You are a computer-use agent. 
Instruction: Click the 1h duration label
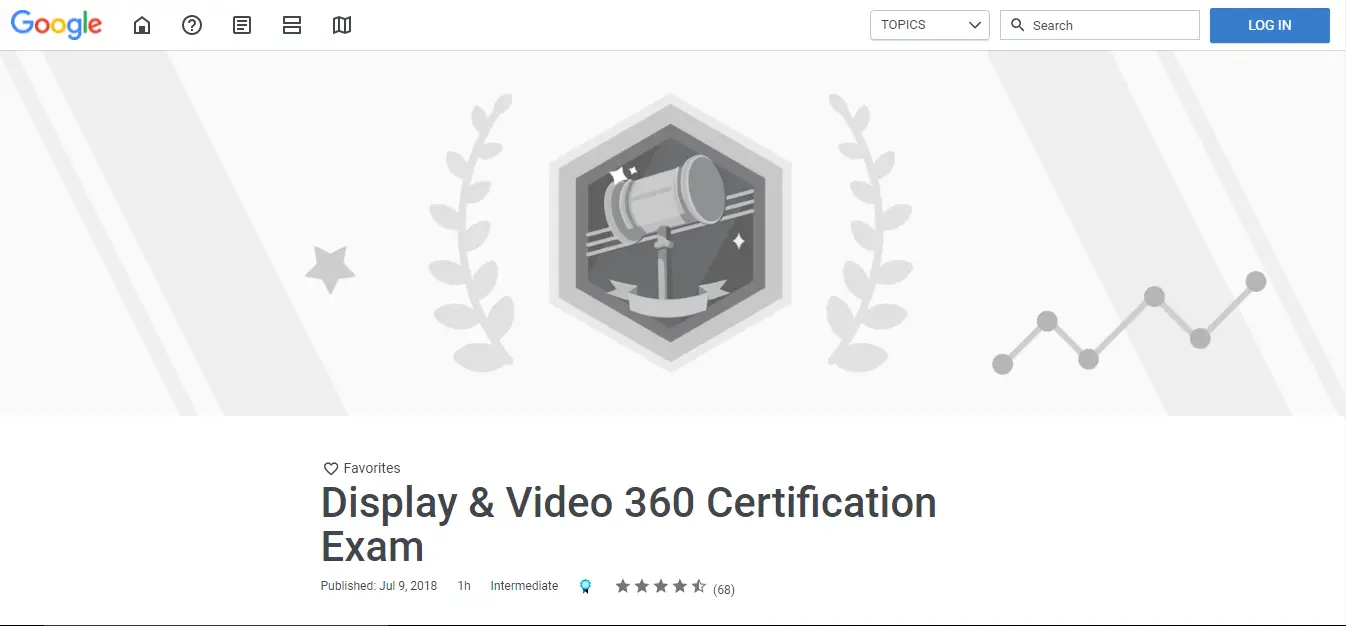[x=464, y=586]
